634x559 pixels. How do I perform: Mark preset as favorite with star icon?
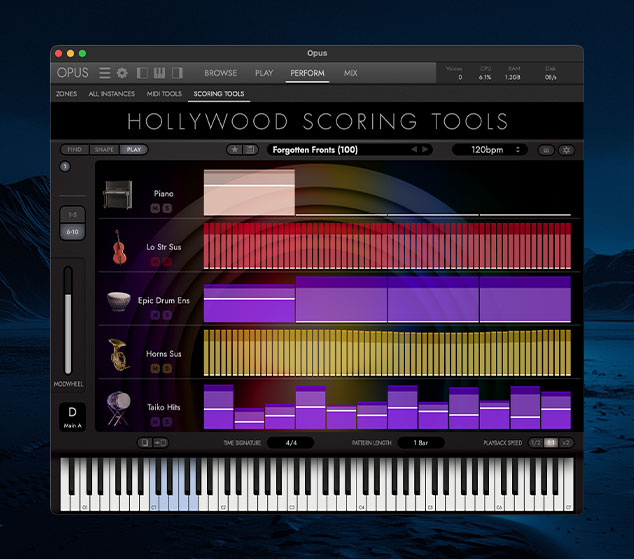pos(235,150)
